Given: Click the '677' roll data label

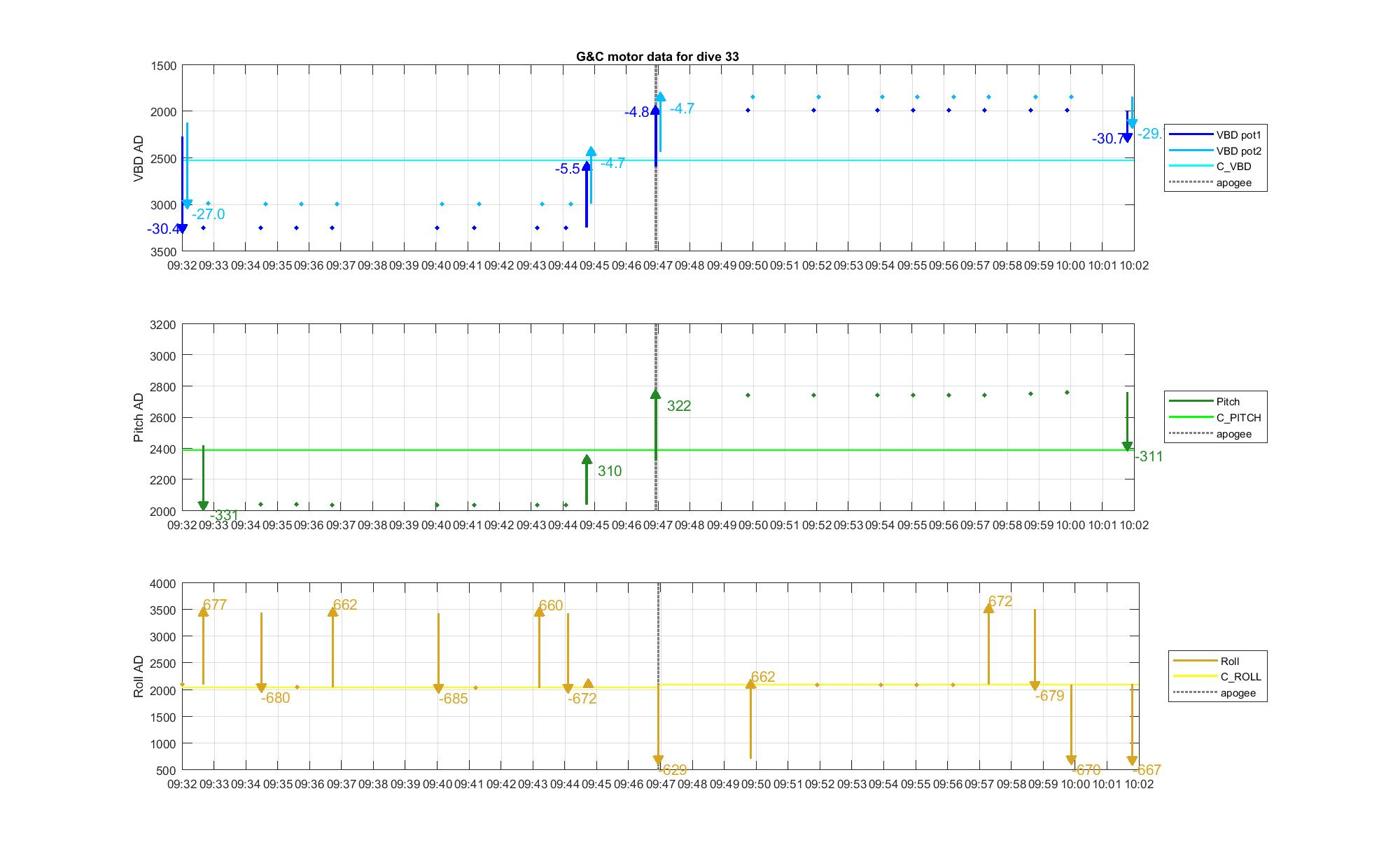Looking at the screenshot, I should tap(215, 605).
